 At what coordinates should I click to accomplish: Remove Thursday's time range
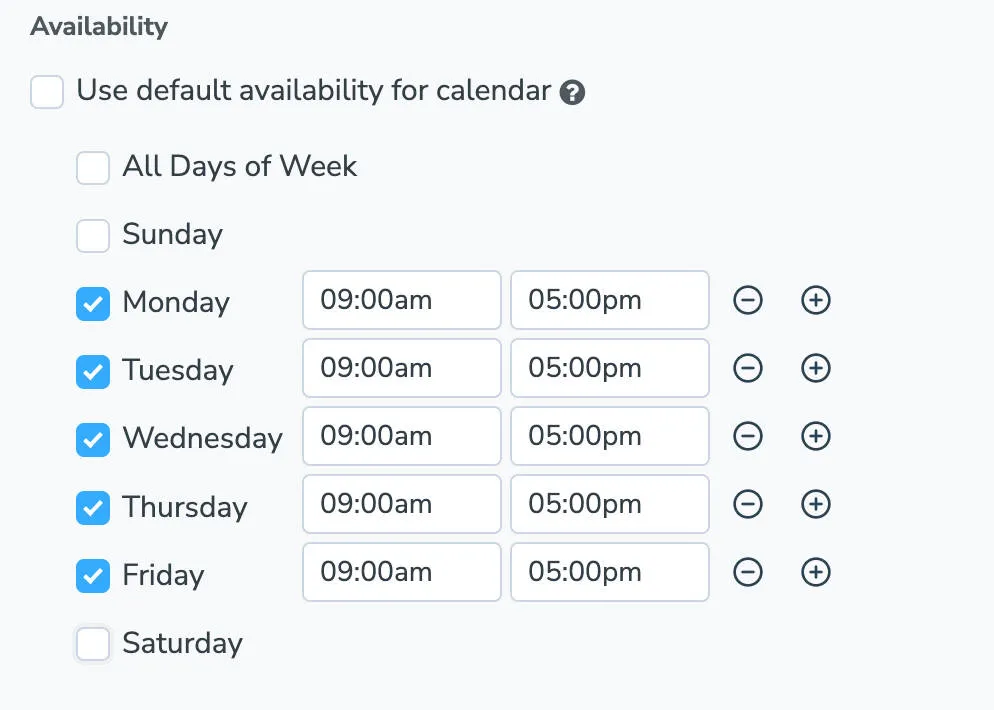pos(748,504)
